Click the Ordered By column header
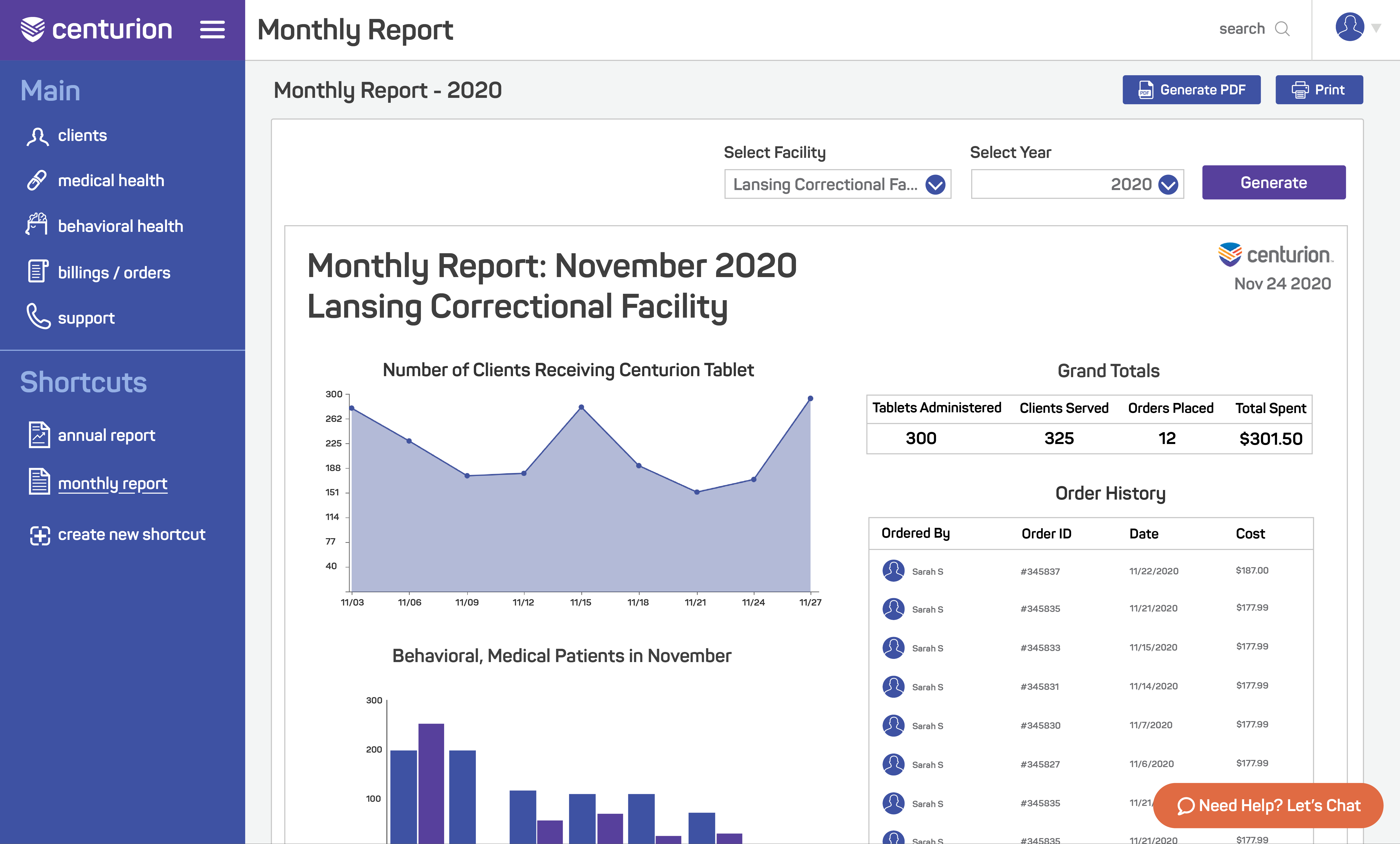1400x844 pixels. [915, 533]
